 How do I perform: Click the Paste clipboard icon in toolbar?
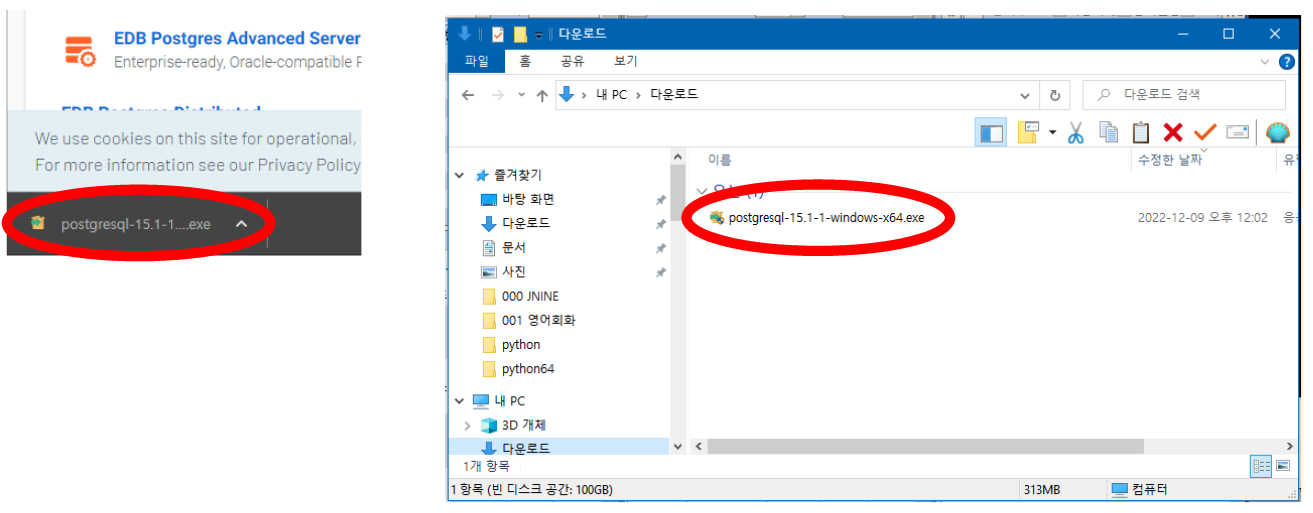1141,132
